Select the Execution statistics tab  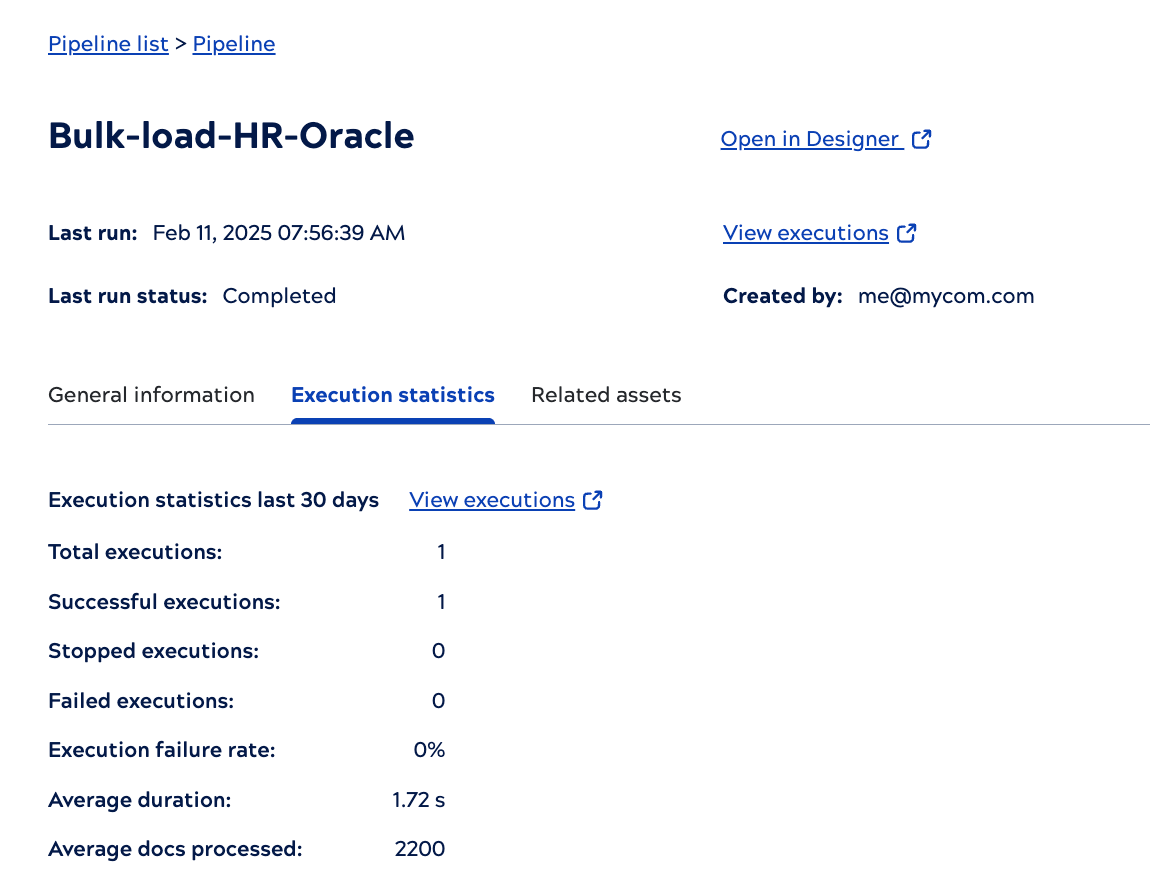[392, 394]
